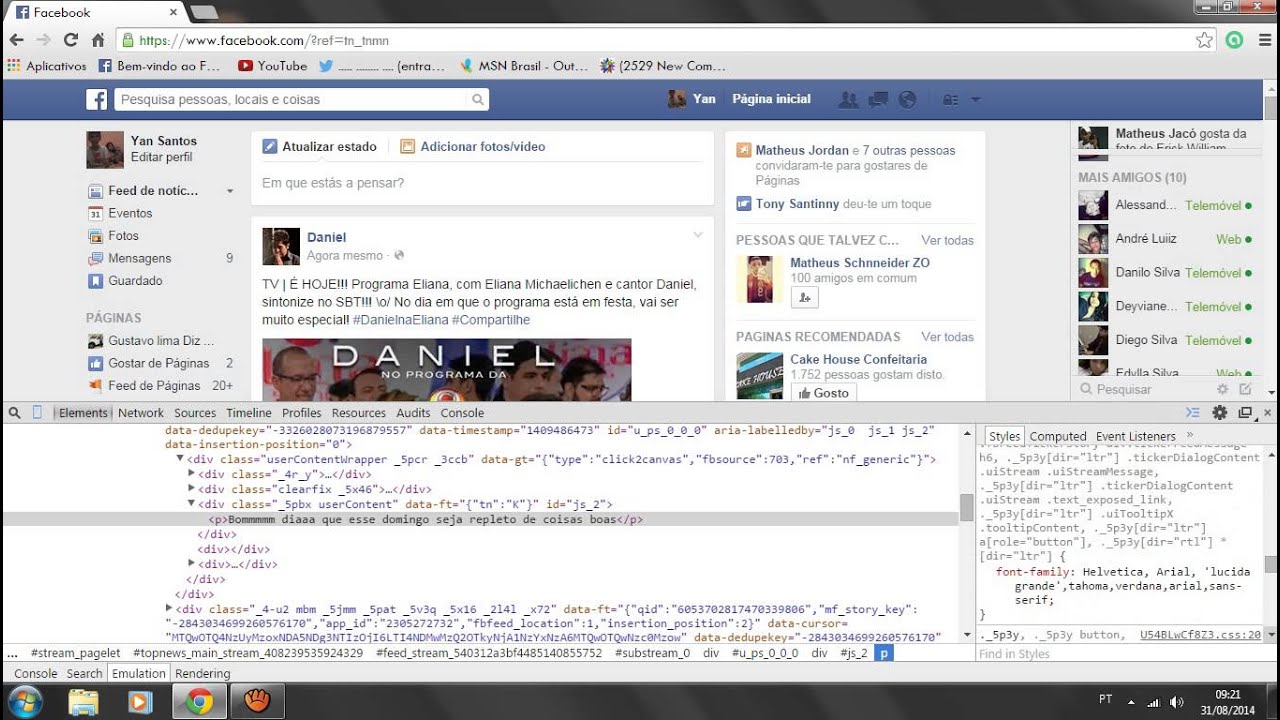Show more sidebar tabs via double chevron
The image size is (1280, 720).
click(x=1189, y=435)
